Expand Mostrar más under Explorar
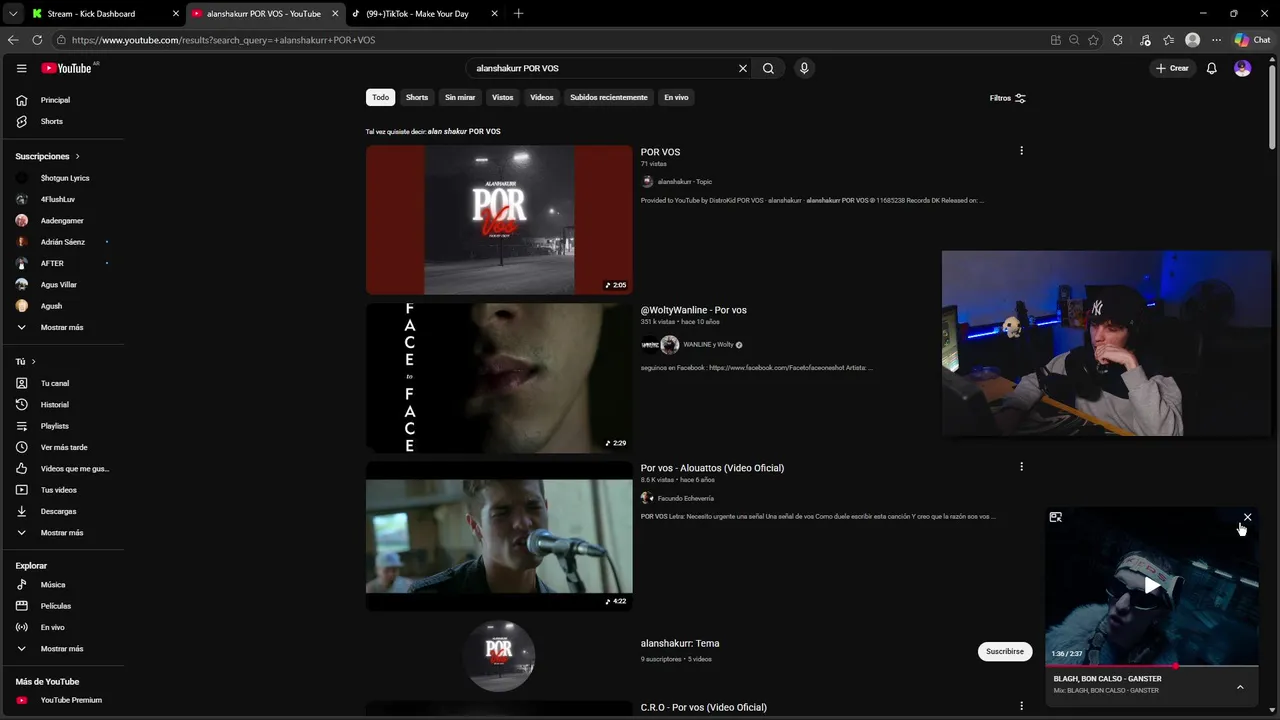This screenshot has width=1280, height=720. (x=62, y=649)
